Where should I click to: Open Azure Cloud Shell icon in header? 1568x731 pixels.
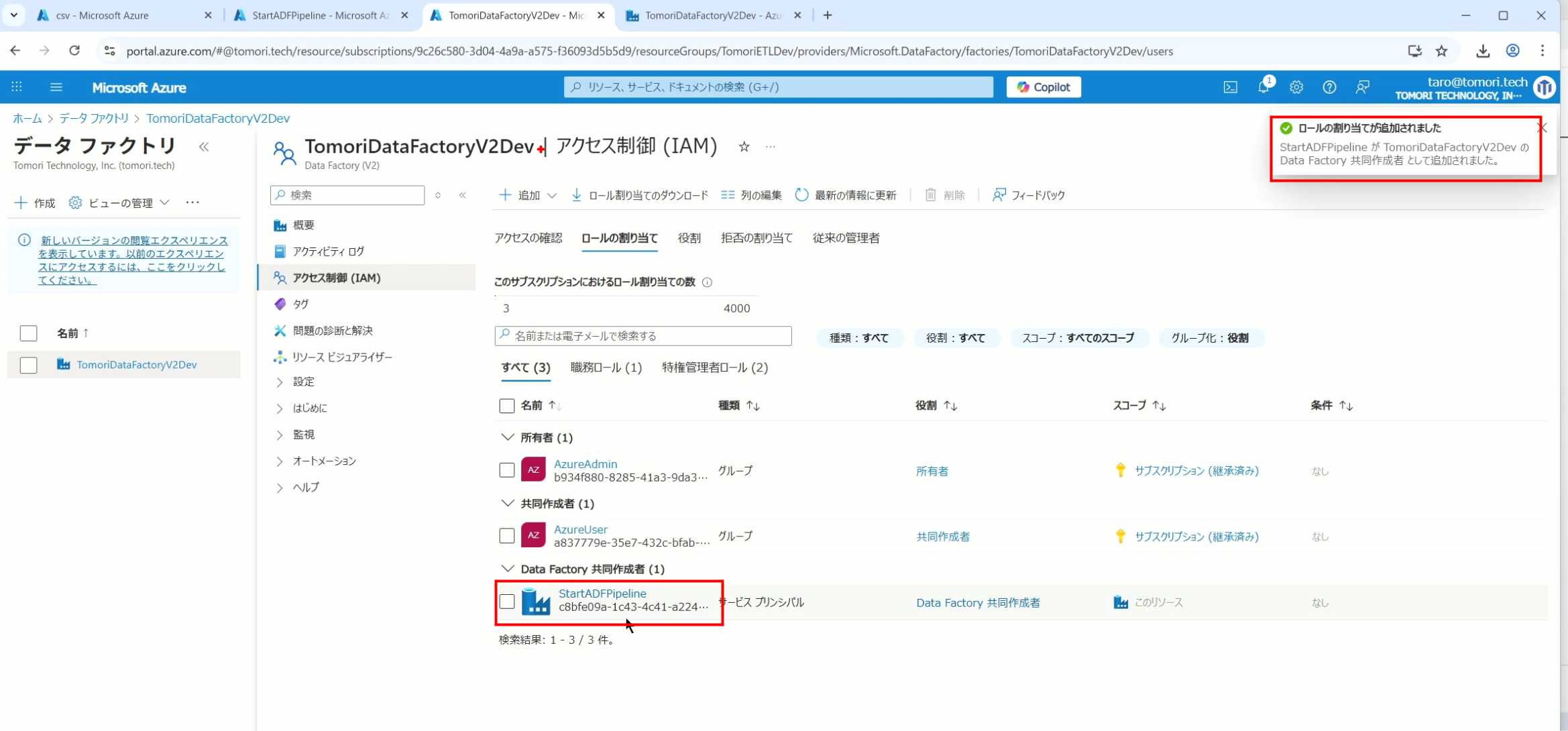click(1230, 87)
